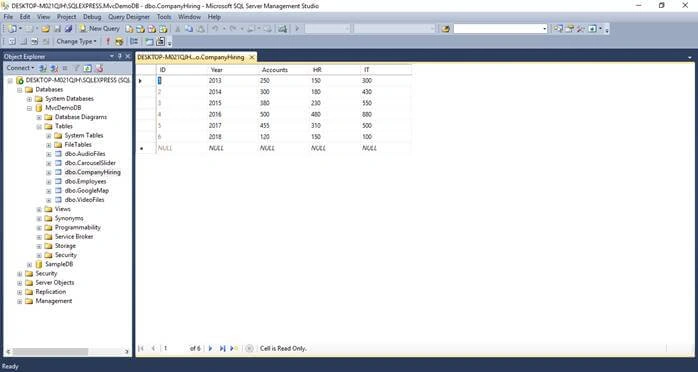The width and height of the screenshot is (698, 372).
Task: Click the Open File folder icon
Action: coord(45,28)
